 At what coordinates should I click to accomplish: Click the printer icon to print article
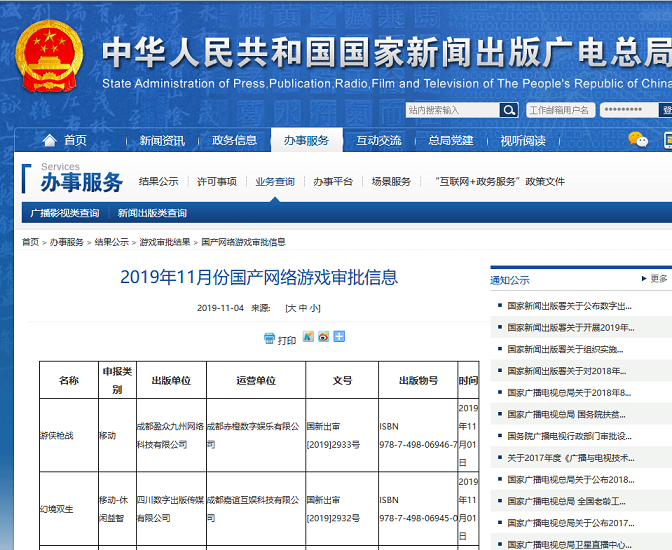pos(270,339)
